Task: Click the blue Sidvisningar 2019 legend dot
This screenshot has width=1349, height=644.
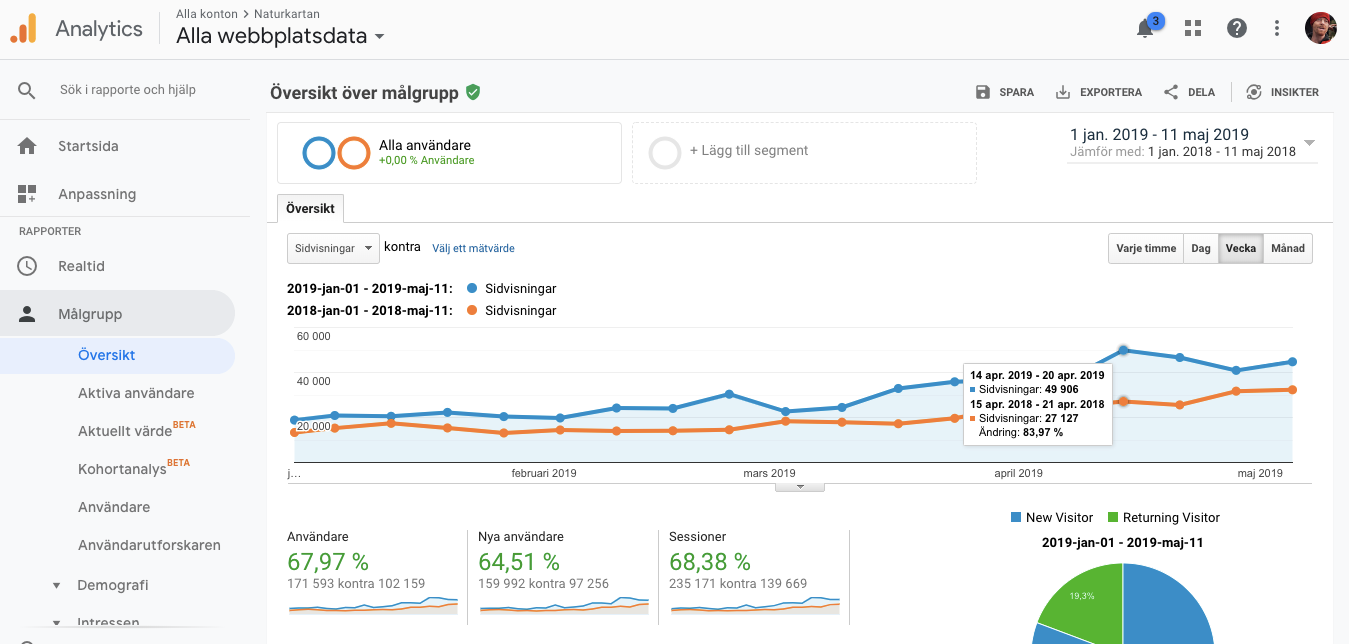Action: pos(472,289)
